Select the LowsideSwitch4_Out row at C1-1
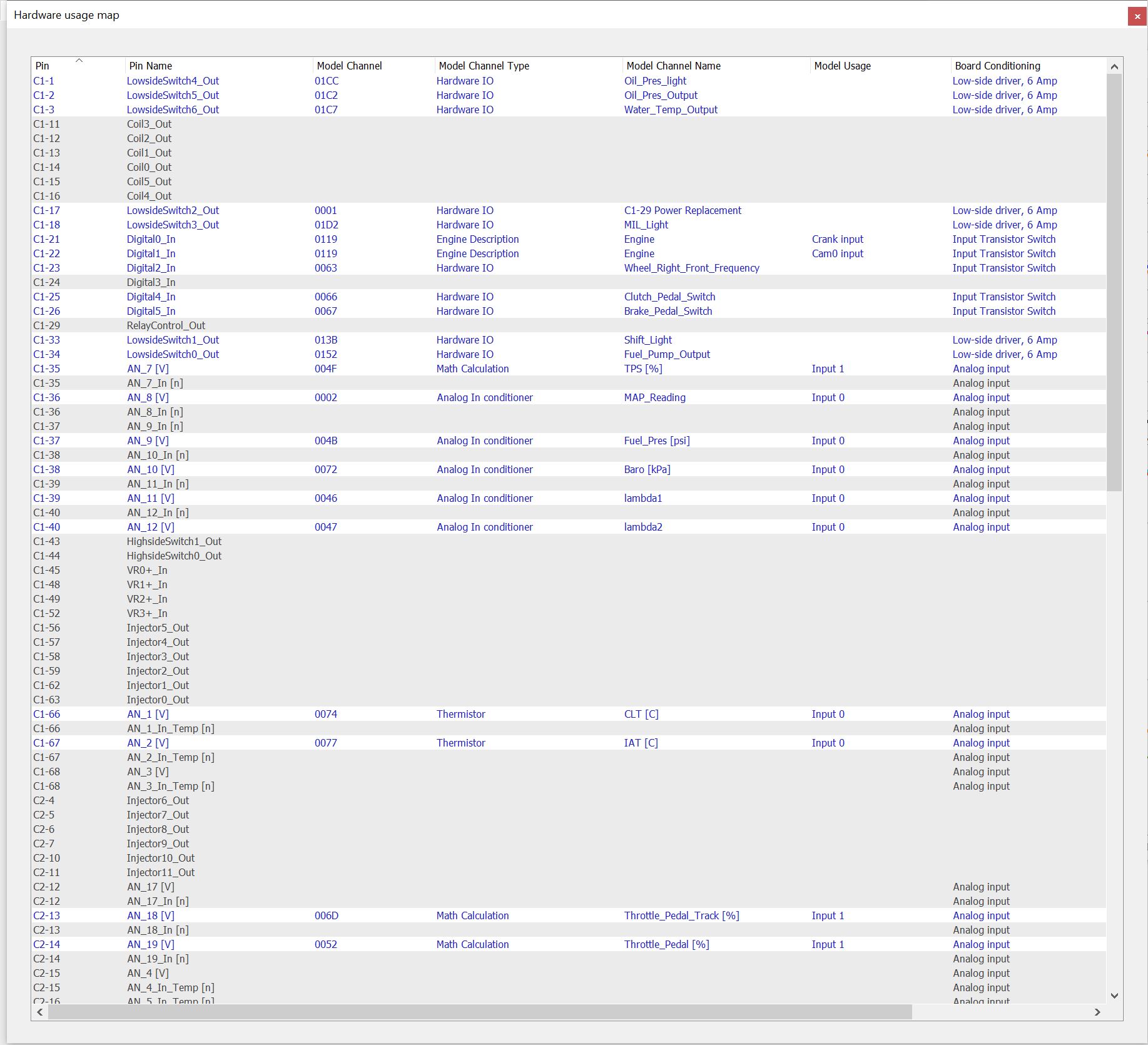Image resolution: width=1148 pixels, height=1045 pixels. coord(173,81)
